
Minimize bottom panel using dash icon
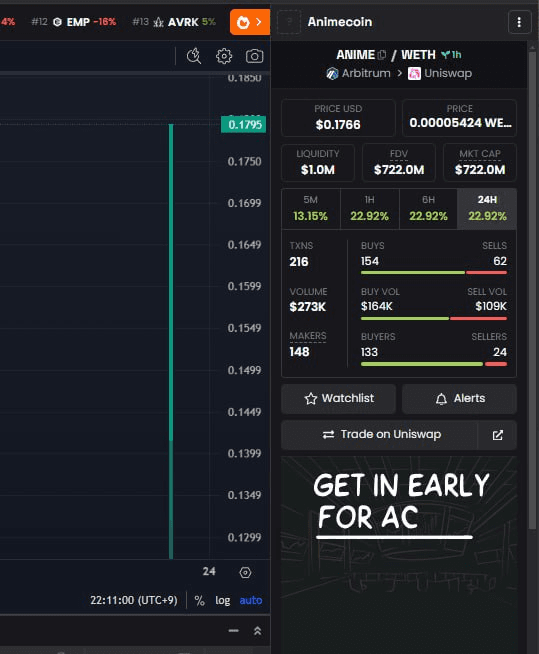click(234, 631)
